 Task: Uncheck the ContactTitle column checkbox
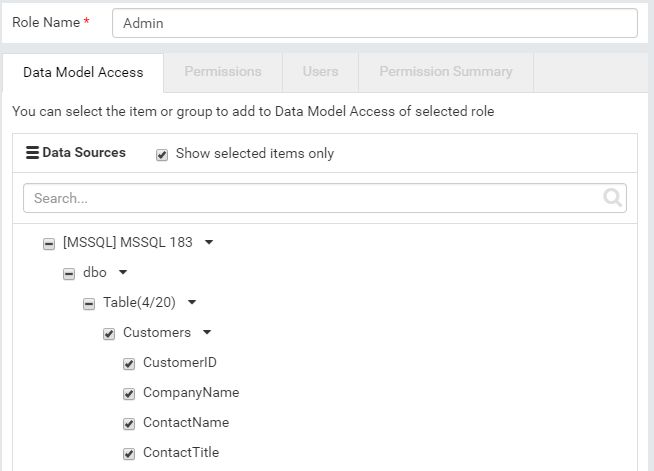(x=129, y=453)
